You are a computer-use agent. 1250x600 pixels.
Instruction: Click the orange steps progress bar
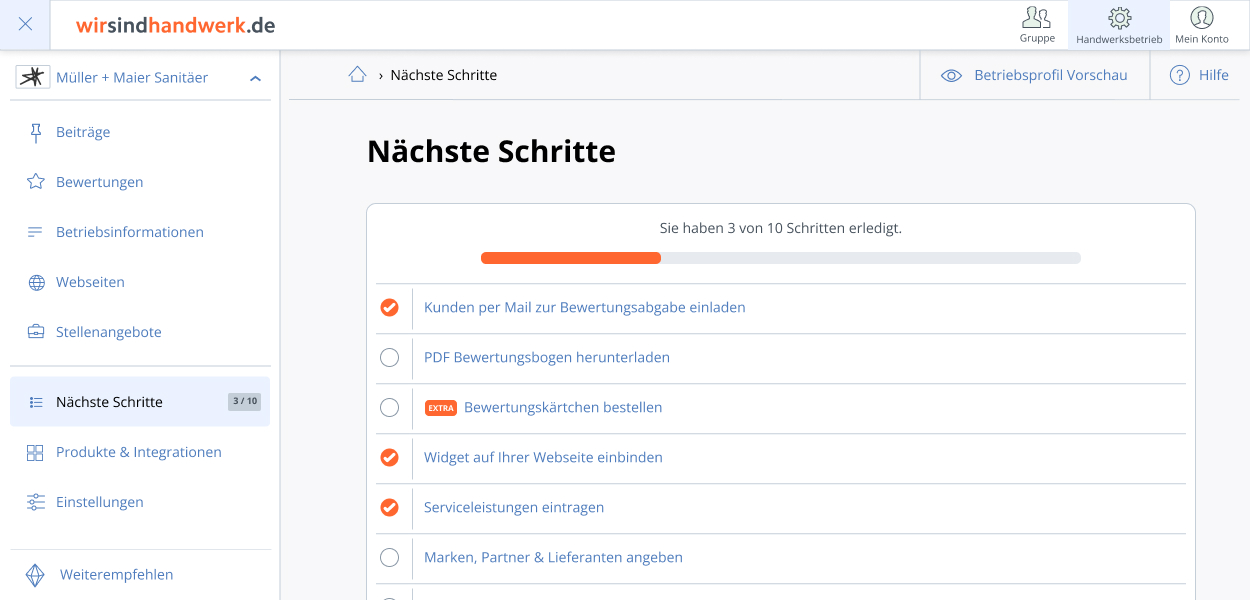(x=571, y=258)
